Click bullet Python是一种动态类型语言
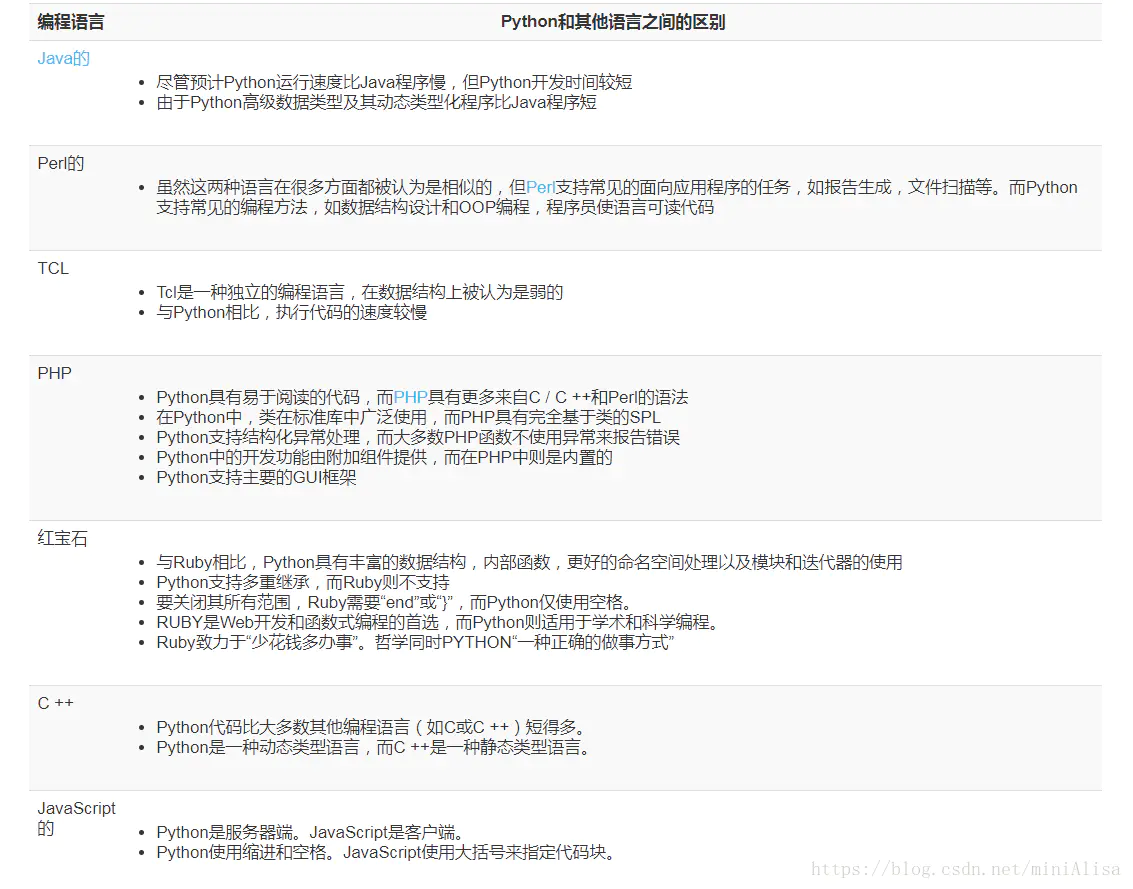Viewport: 1133px width, 889px height. tap(374, 747)
